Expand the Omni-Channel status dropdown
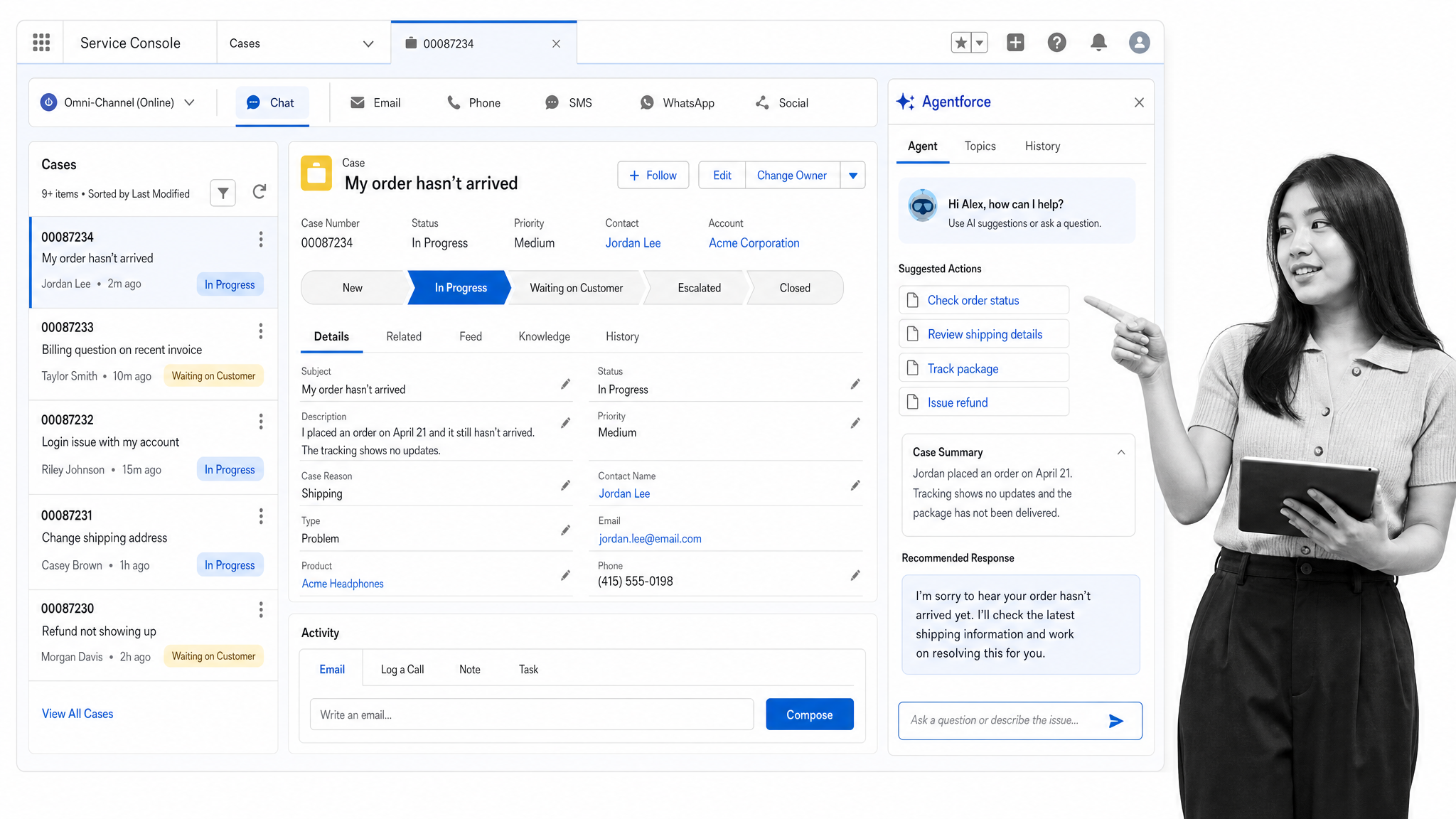The height and width of the screenshot is (819, 1456). coord(189,102)
